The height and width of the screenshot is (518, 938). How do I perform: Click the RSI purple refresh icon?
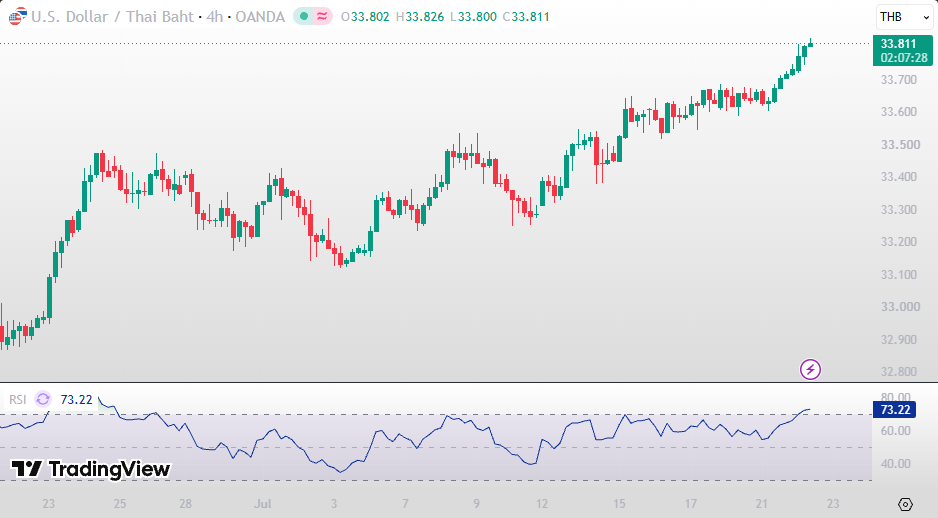[x=43, y=399]
